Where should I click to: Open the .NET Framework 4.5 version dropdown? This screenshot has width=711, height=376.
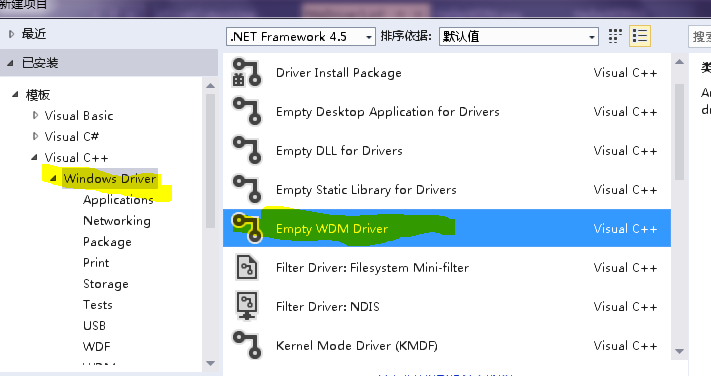[x=301, y=37]
